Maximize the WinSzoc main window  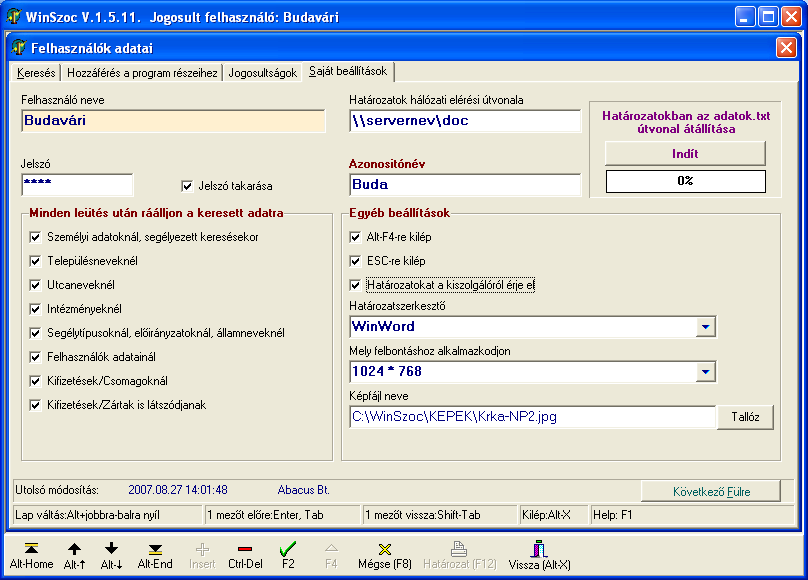tap(768, 17)
